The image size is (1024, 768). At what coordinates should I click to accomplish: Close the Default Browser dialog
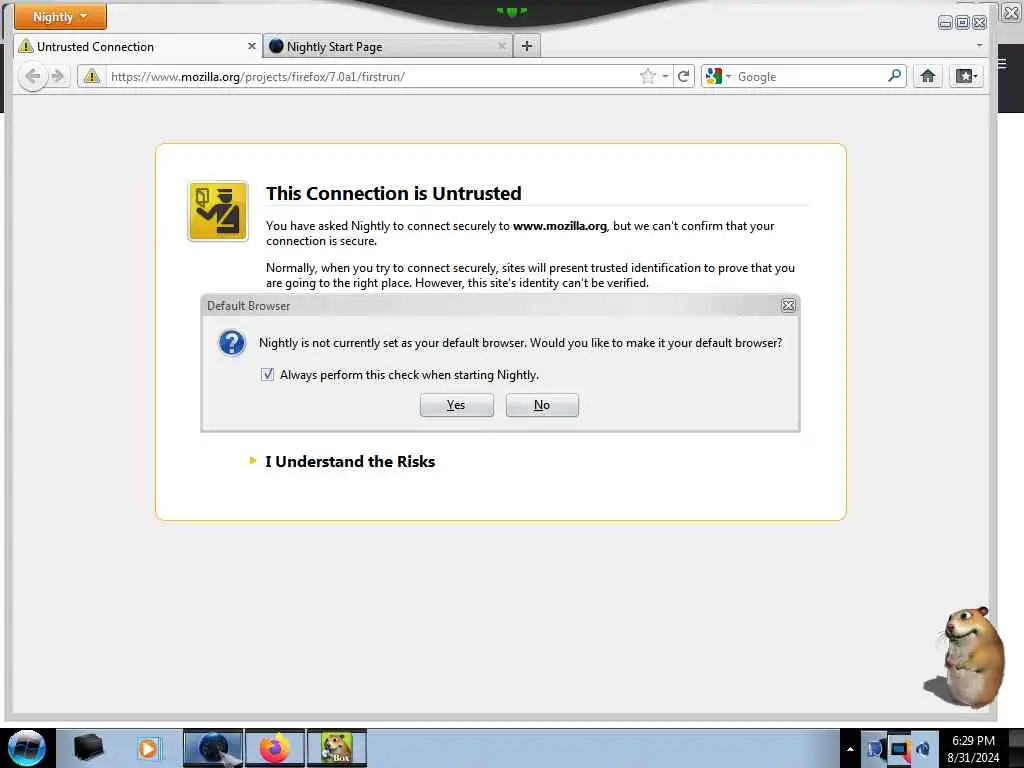(x=788, y=305)
